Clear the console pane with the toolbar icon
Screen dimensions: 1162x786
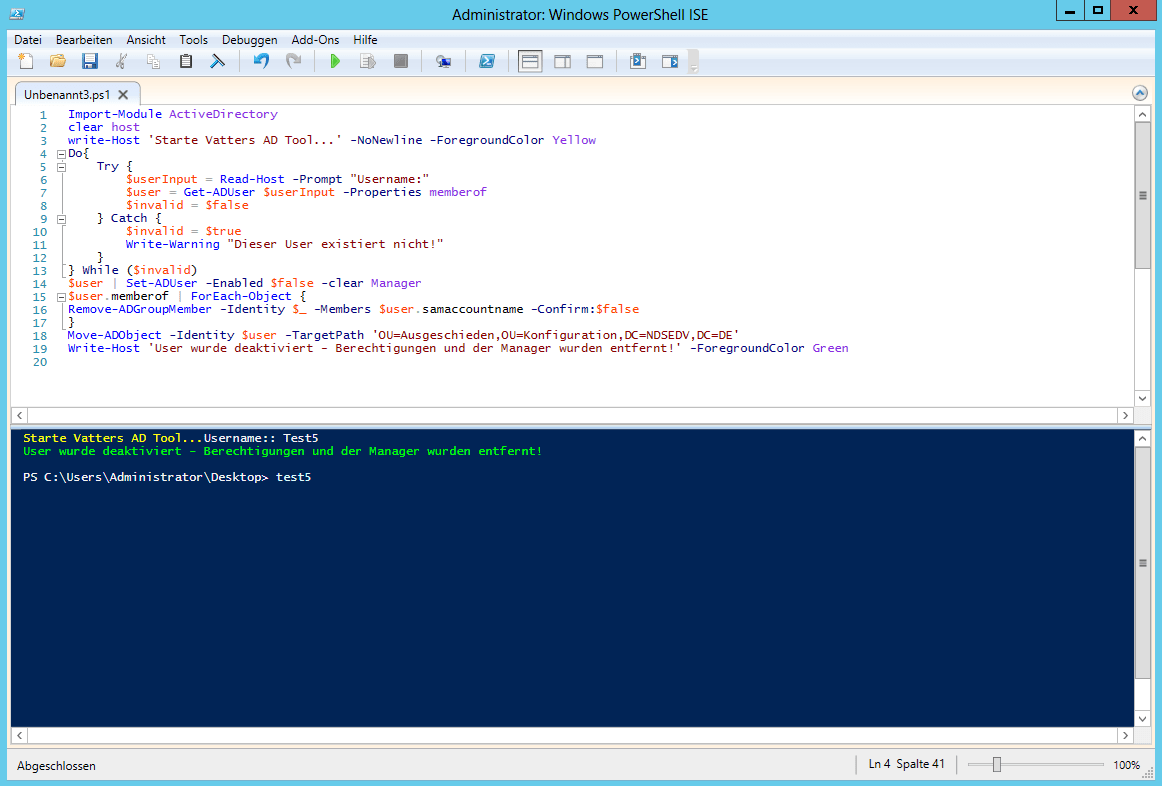tap(217, 62)
